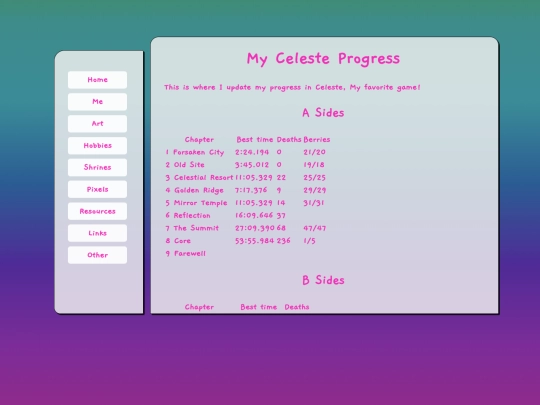The image size is (540, 405).
Task: Open the Art section
Action: click(97, 124)
